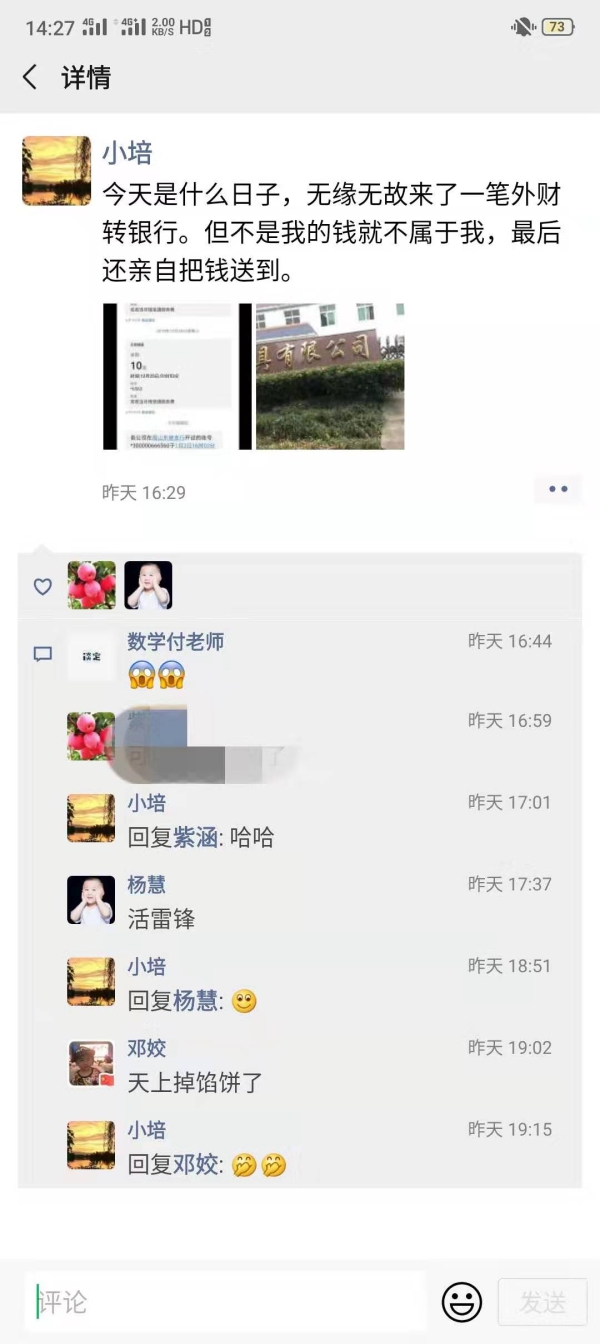Tap the 发送 send button
The width and height of the screenshot is (600, 1344).
(x=543, y=1302)
